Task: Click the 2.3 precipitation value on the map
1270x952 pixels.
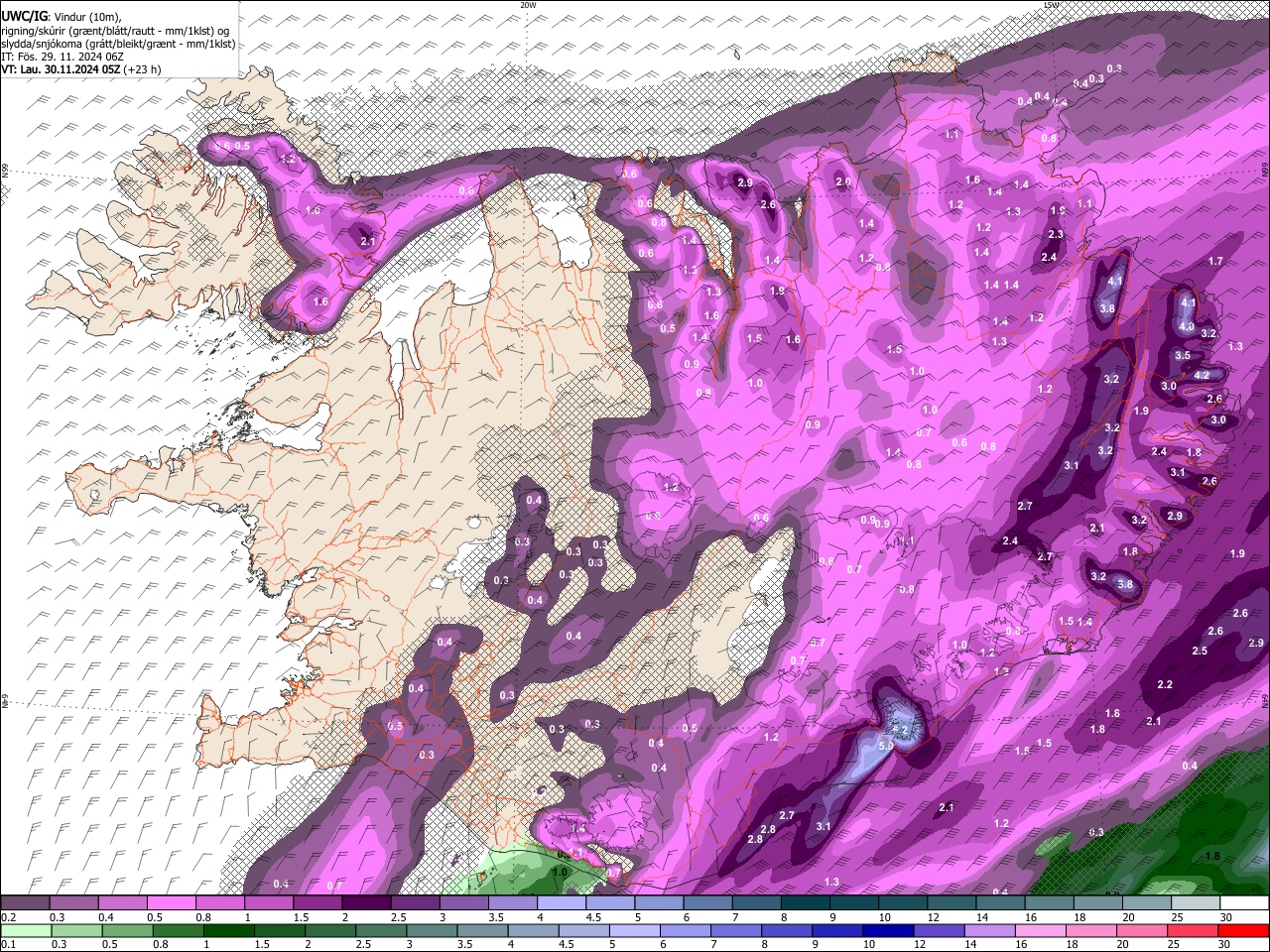Action: pyautogui.click(x=1056, y=235)
